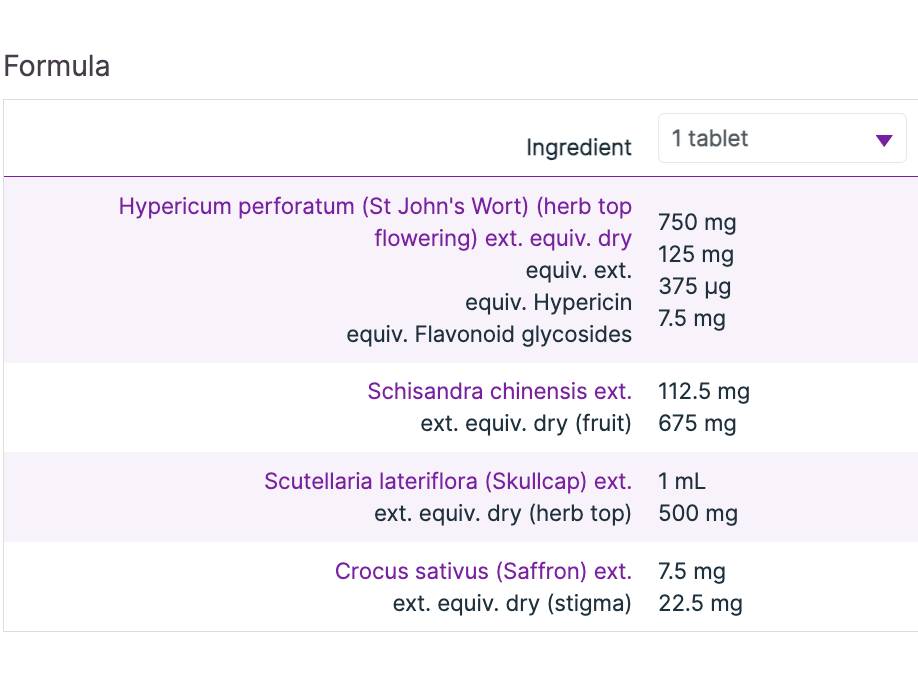This screenshot has width=918, height=694.
Task: Click the Formula section heading
Action: coord(57,66)
